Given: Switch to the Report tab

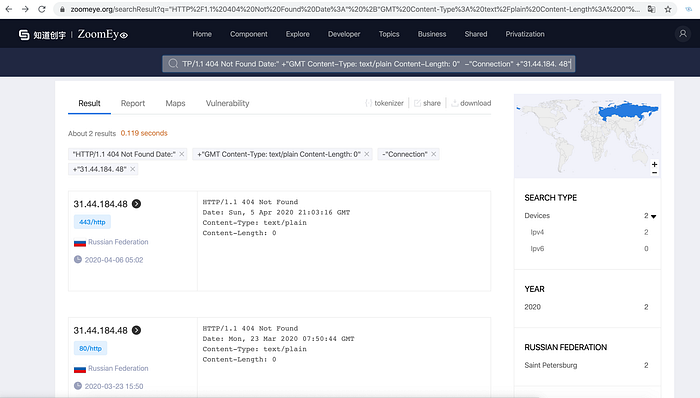Looking at the screenshot, I should pyautogui.click(x=133, y=103).
